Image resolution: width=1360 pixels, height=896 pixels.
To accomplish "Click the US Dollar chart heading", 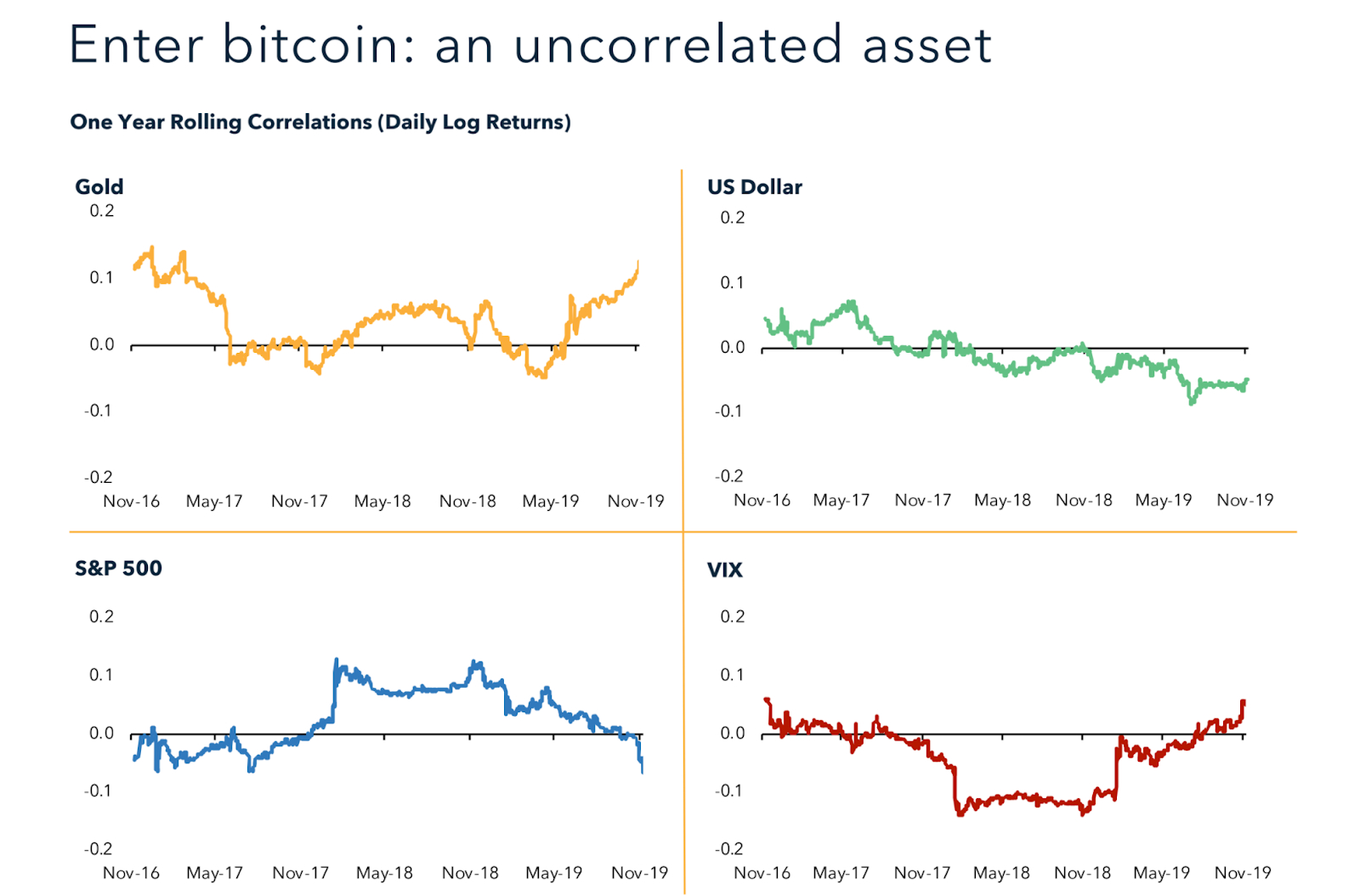I will (754, 187).
